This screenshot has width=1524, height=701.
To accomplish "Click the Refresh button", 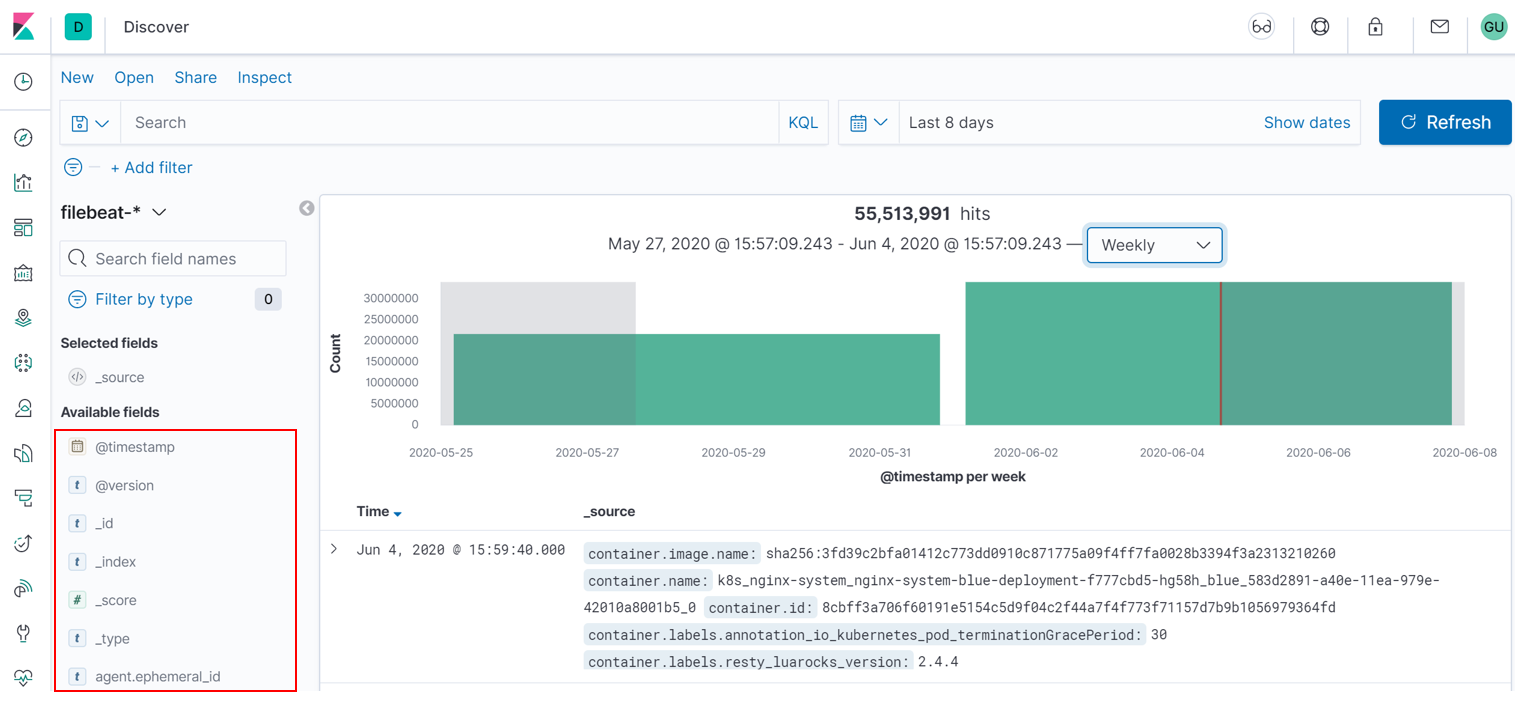I will click(1445, 122).
